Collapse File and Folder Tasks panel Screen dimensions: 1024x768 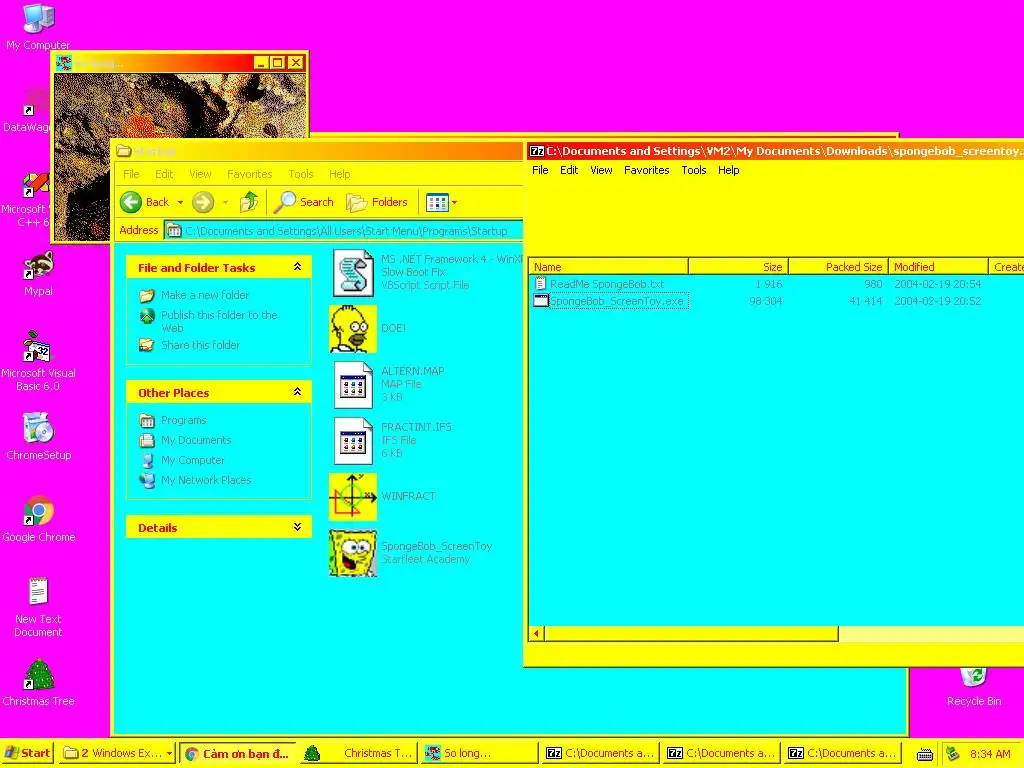pyautogui.click(x=297, y=267)
